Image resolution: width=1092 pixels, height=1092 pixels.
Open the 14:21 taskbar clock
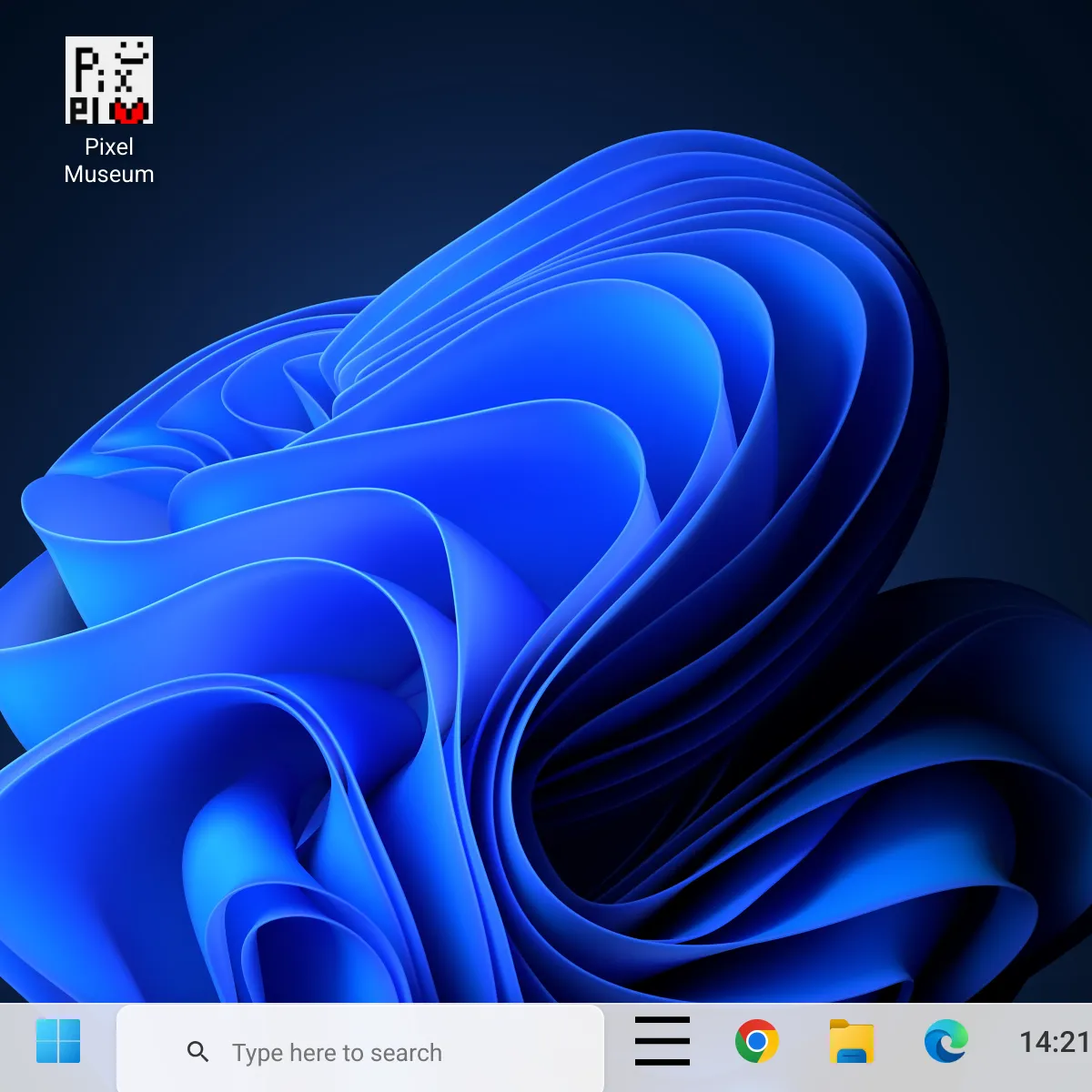(1054, 1042)
